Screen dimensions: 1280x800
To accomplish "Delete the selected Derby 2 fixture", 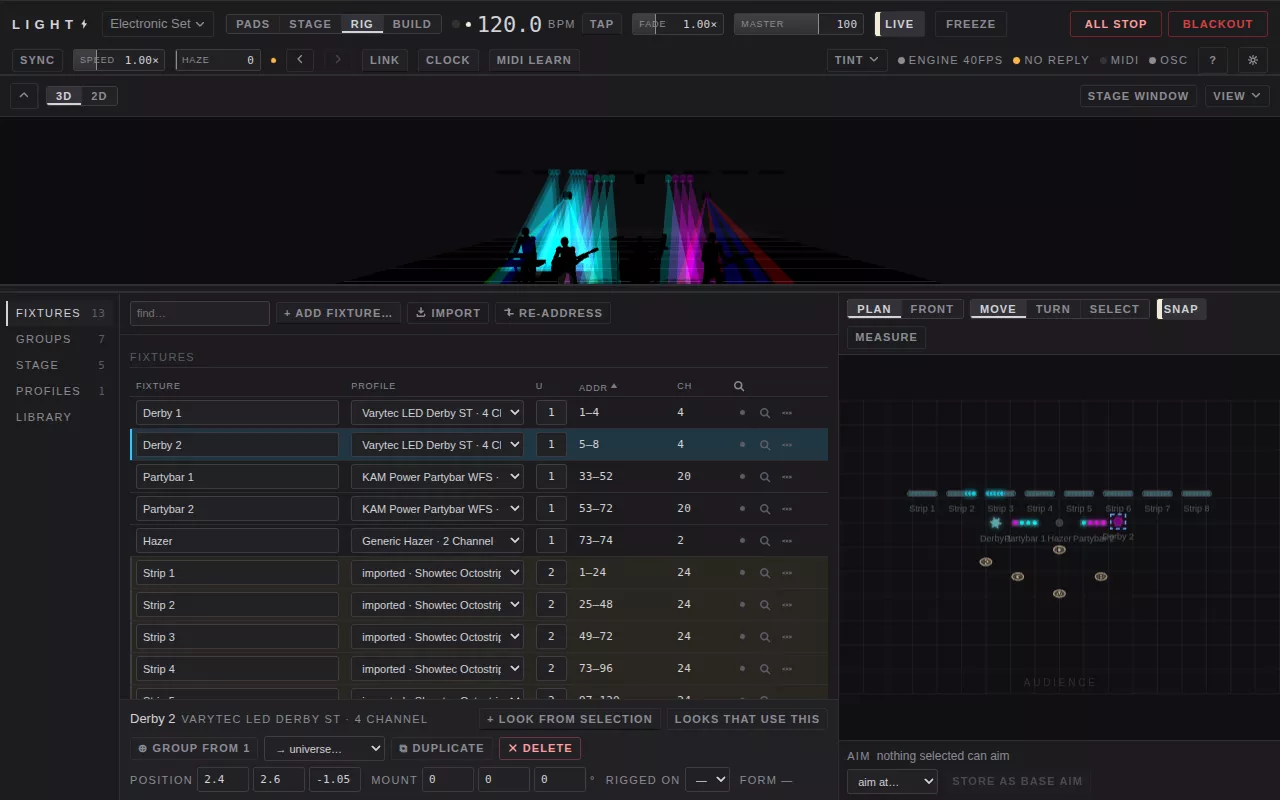I will [540, 748].
